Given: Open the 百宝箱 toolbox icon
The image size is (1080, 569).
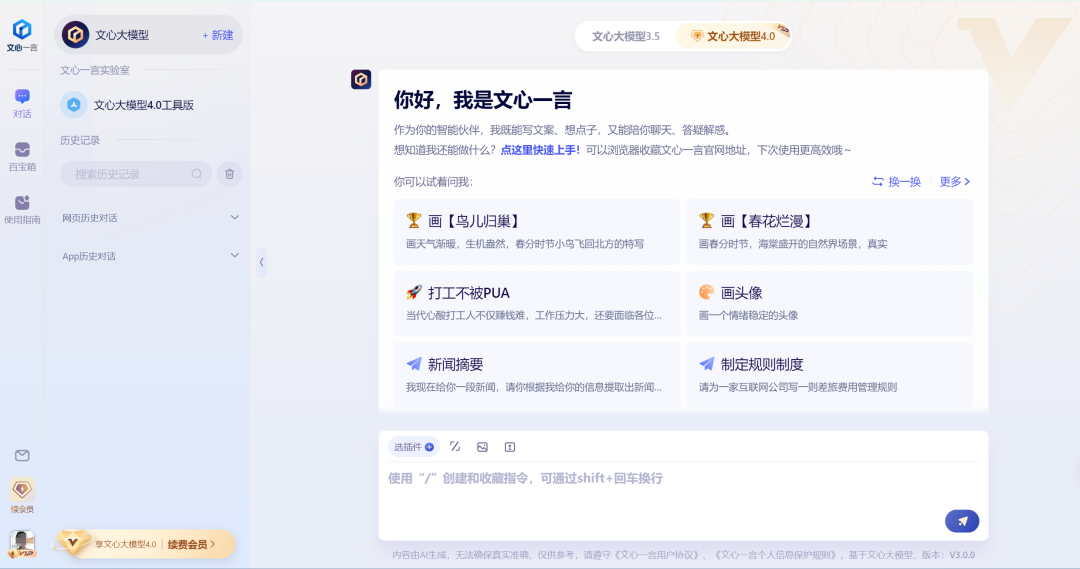Looking at the screenshot, I should [22, 156].
